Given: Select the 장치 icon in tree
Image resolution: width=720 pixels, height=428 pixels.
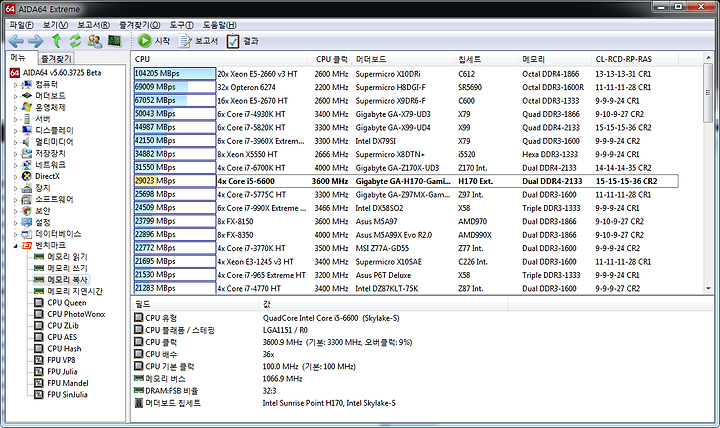Looking at the screenshot, I should (27, 188).
